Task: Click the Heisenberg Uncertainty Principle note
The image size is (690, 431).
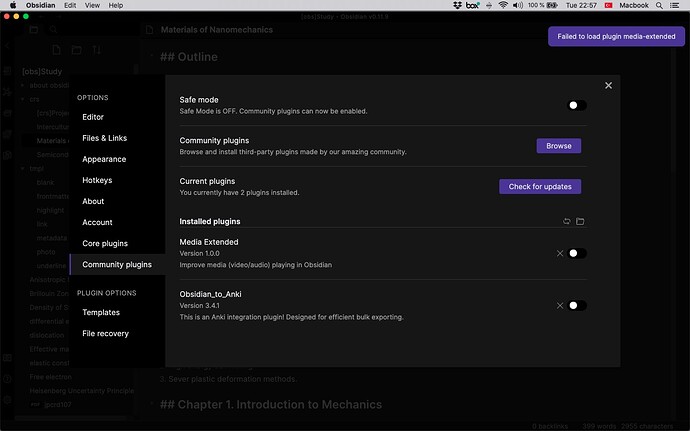Action: [x=81, y=391]
